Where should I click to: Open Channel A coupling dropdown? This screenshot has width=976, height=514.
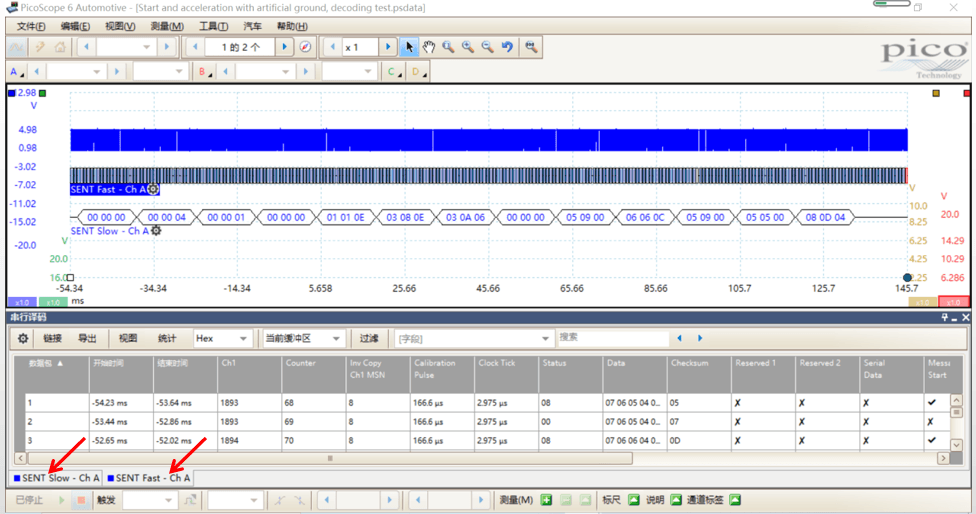pos(161,72)
